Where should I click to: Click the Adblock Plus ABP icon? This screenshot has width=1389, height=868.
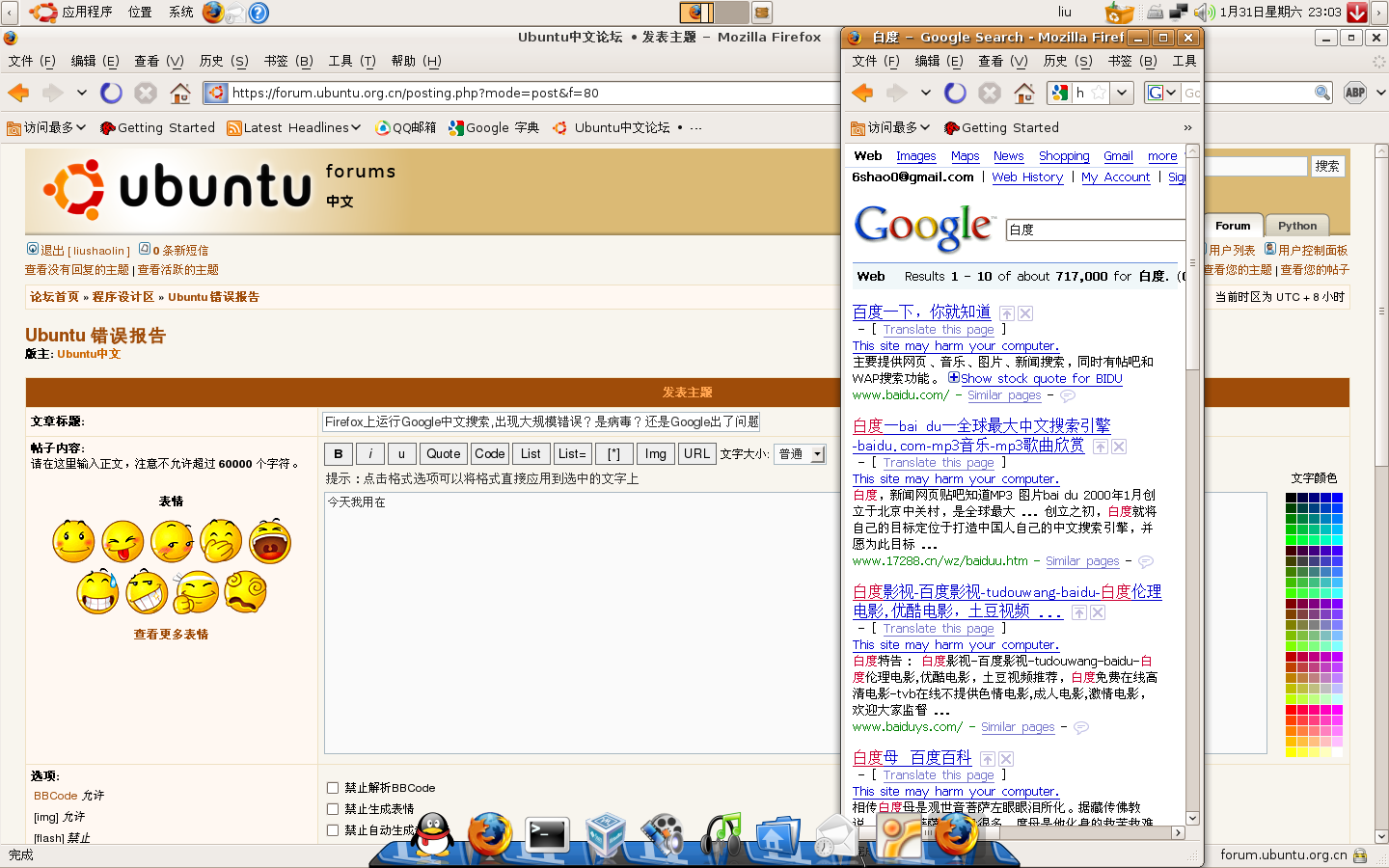click(x=1355, y=93)
